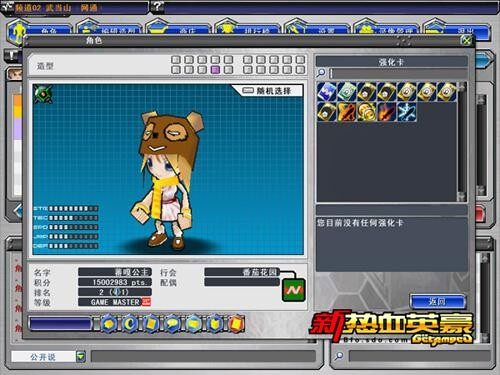
Task: Select the green enhancement card
Action: [346, 92]
